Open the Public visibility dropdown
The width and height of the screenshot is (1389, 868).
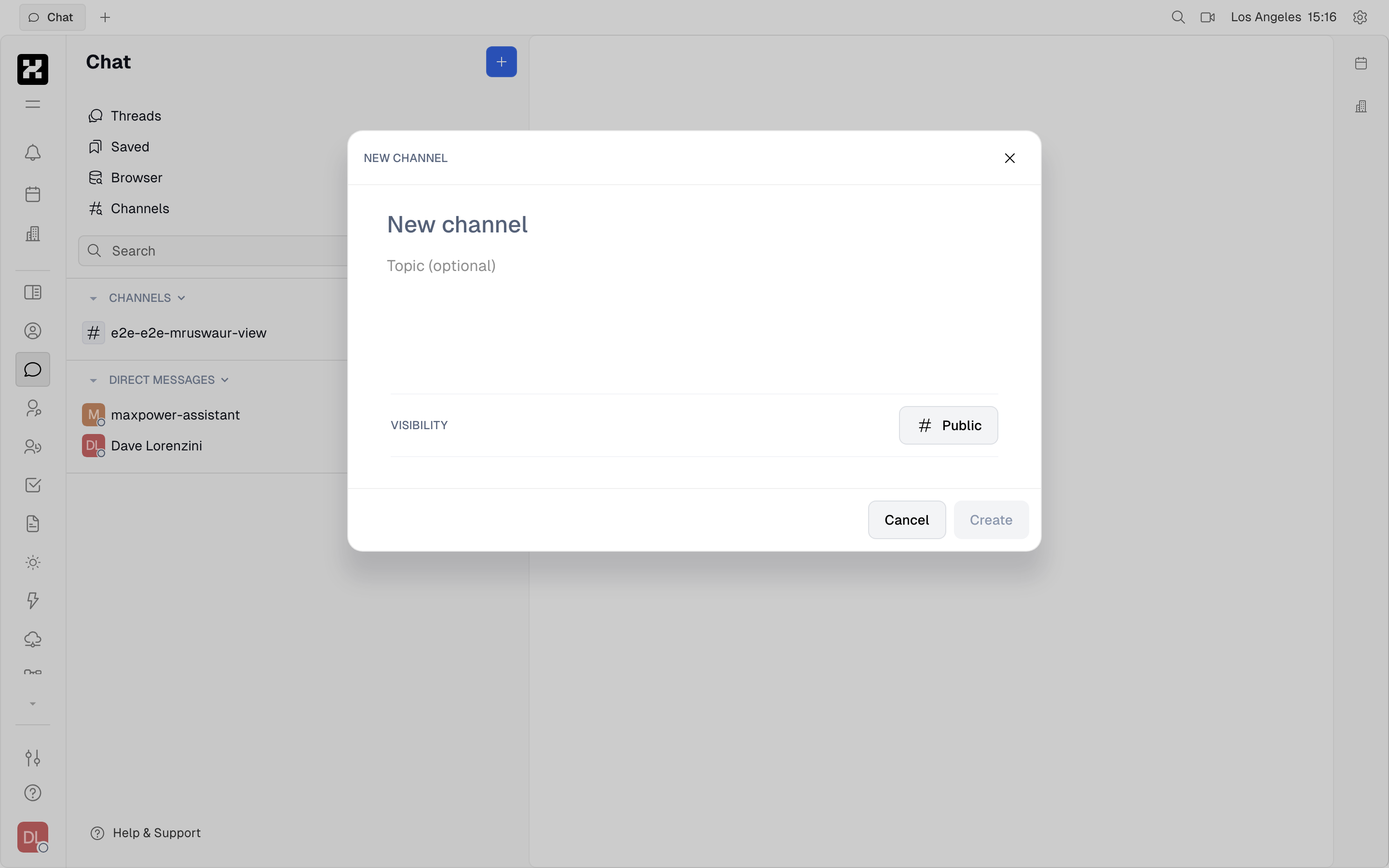point(948,425)
